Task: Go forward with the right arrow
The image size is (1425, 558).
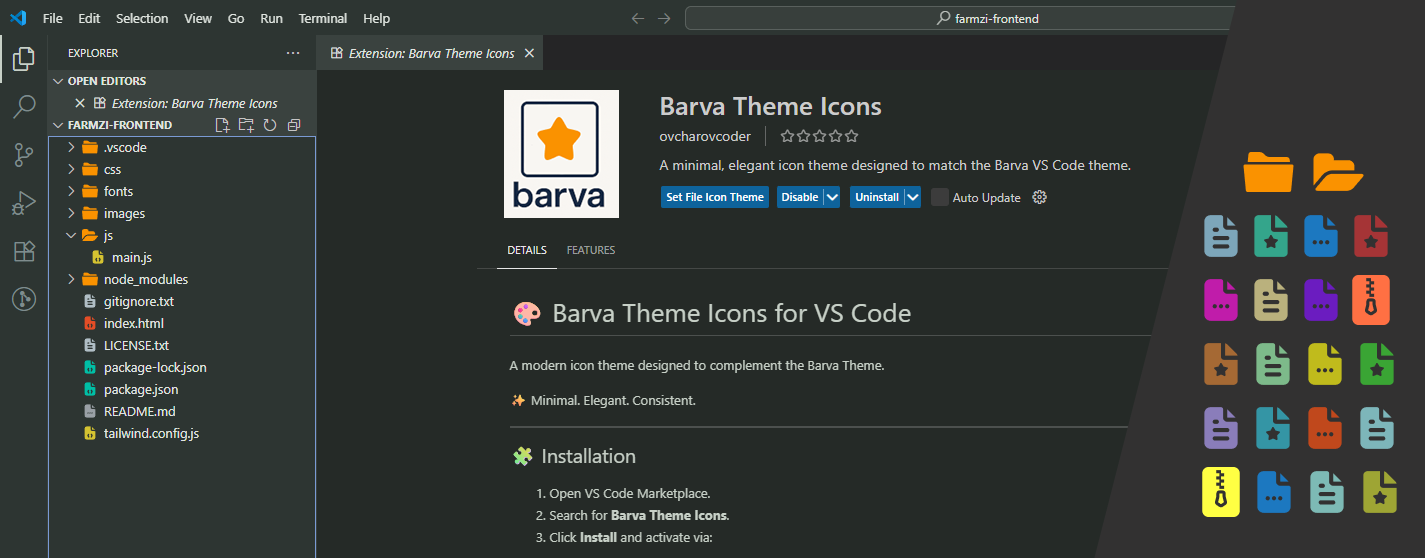Action: point(664,18)
